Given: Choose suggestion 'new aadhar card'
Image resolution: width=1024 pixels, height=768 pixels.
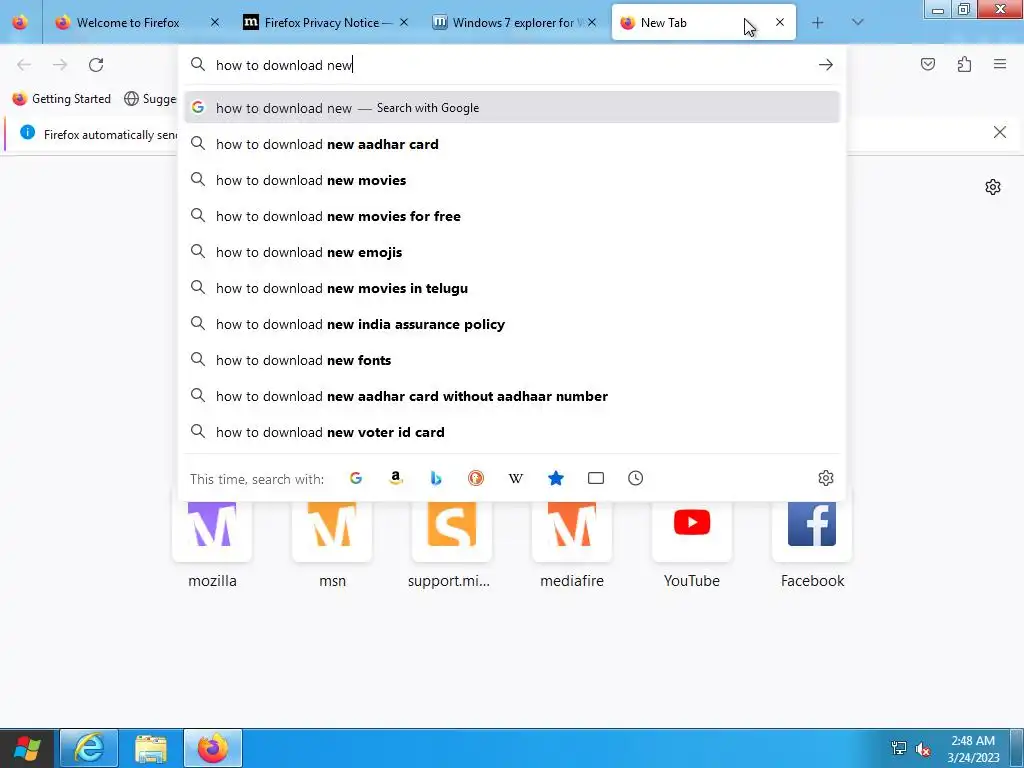Looking at the screenshot, I should 512,144.
